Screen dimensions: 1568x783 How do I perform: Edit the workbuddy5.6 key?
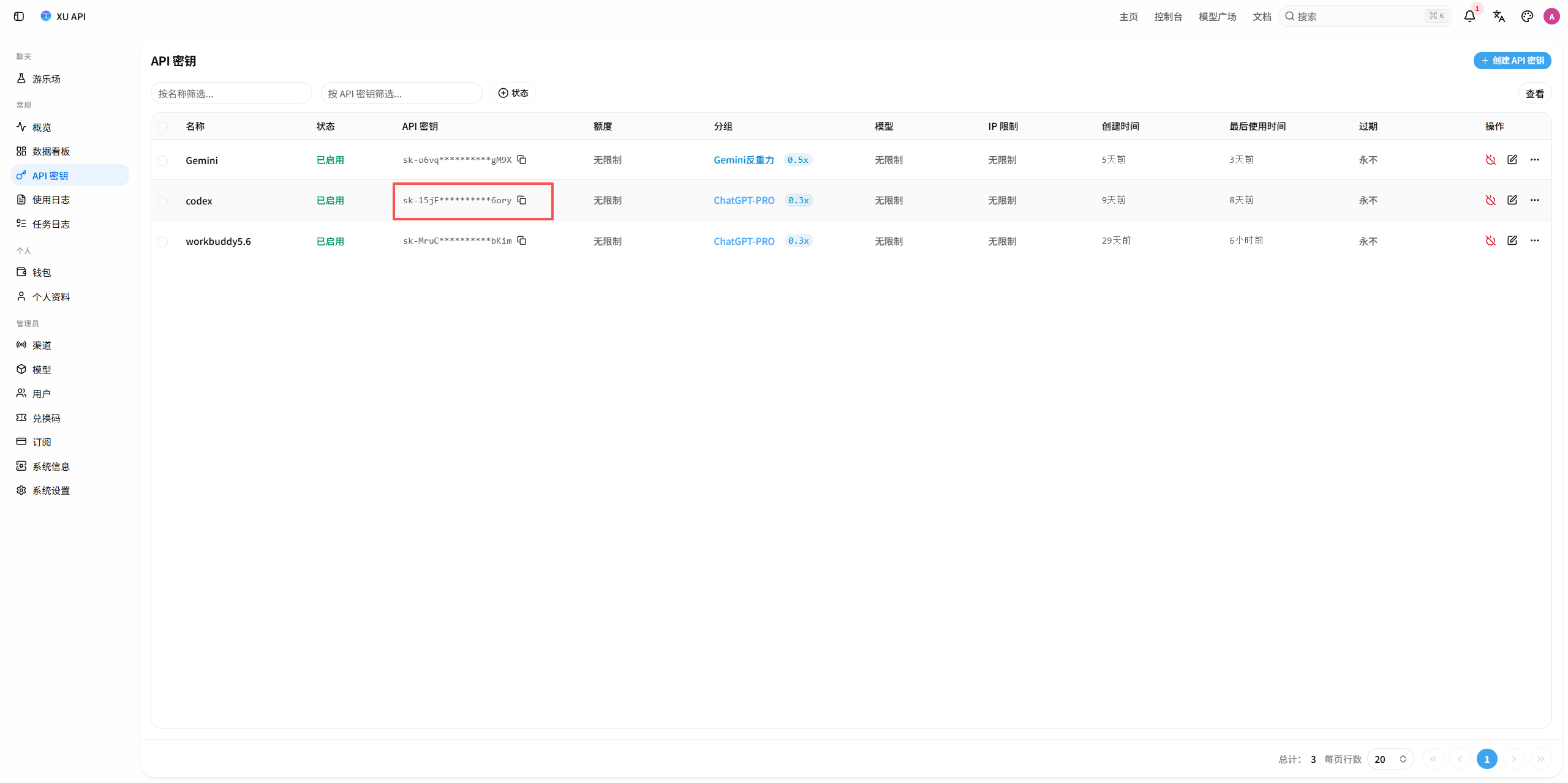point(1512,241)
